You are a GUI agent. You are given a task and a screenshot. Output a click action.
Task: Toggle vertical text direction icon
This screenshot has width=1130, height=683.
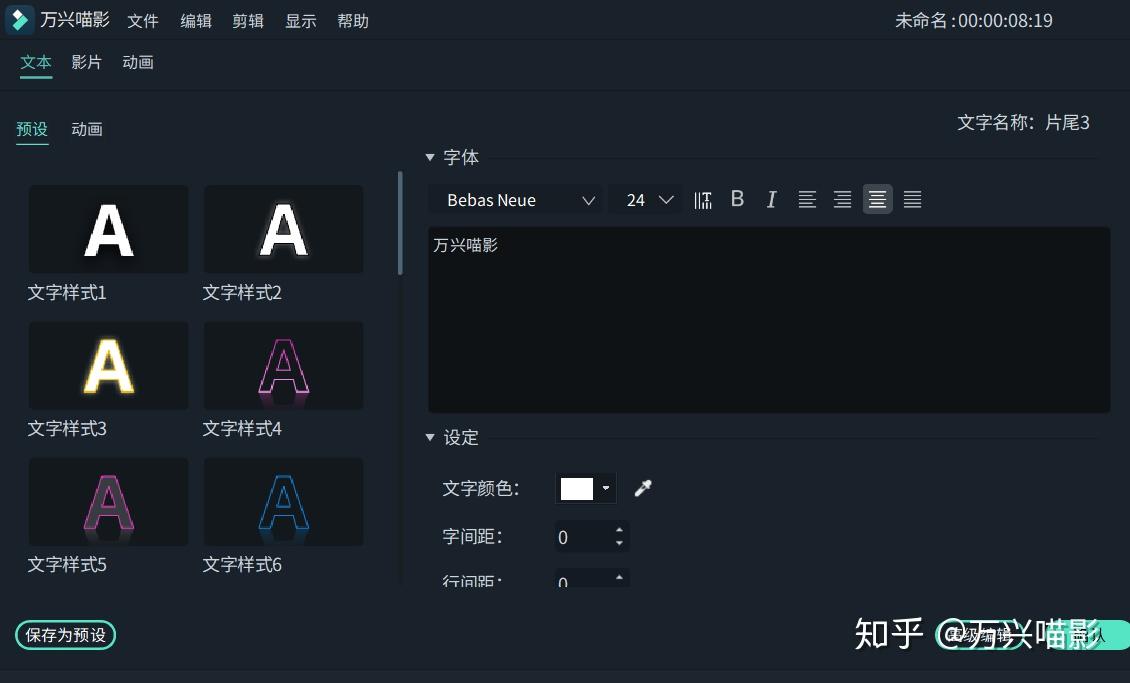pyautogui.click(x=703, y=200)
